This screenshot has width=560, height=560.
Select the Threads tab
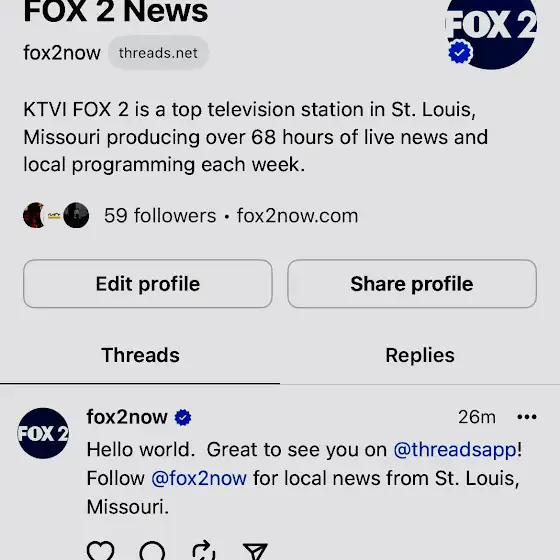140,355
